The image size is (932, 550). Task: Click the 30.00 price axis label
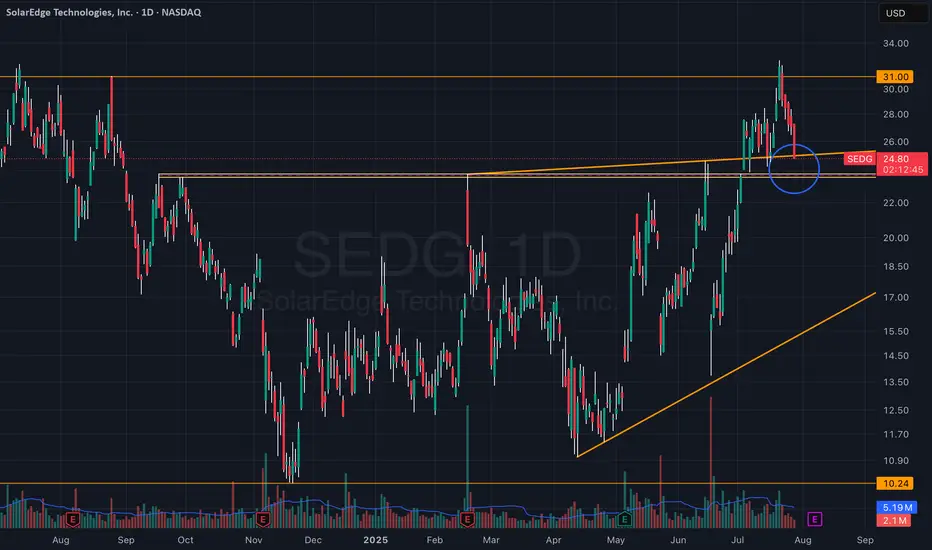(x=896, y=89)
